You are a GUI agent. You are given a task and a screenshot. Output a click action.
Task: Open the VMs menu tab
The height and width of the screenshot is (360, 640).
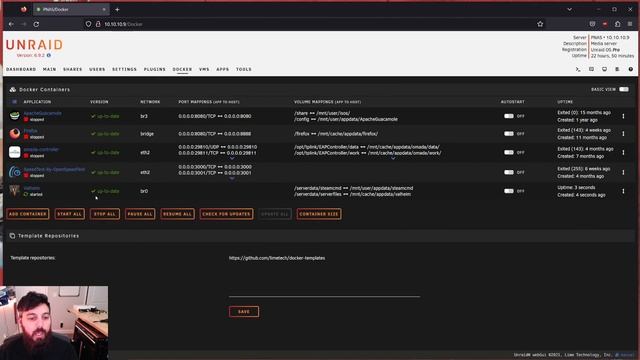pos(204,69)
